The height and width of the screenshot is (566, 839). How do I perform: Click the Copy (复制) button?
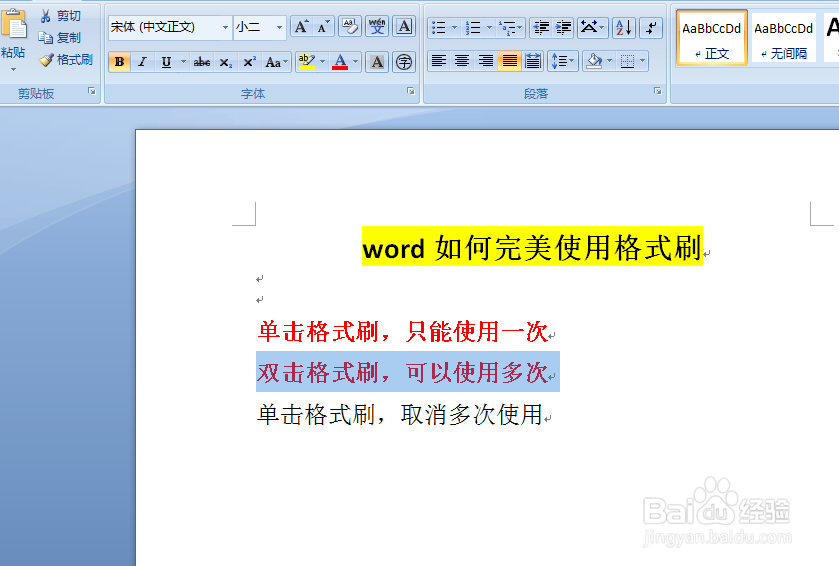[60, 37]
